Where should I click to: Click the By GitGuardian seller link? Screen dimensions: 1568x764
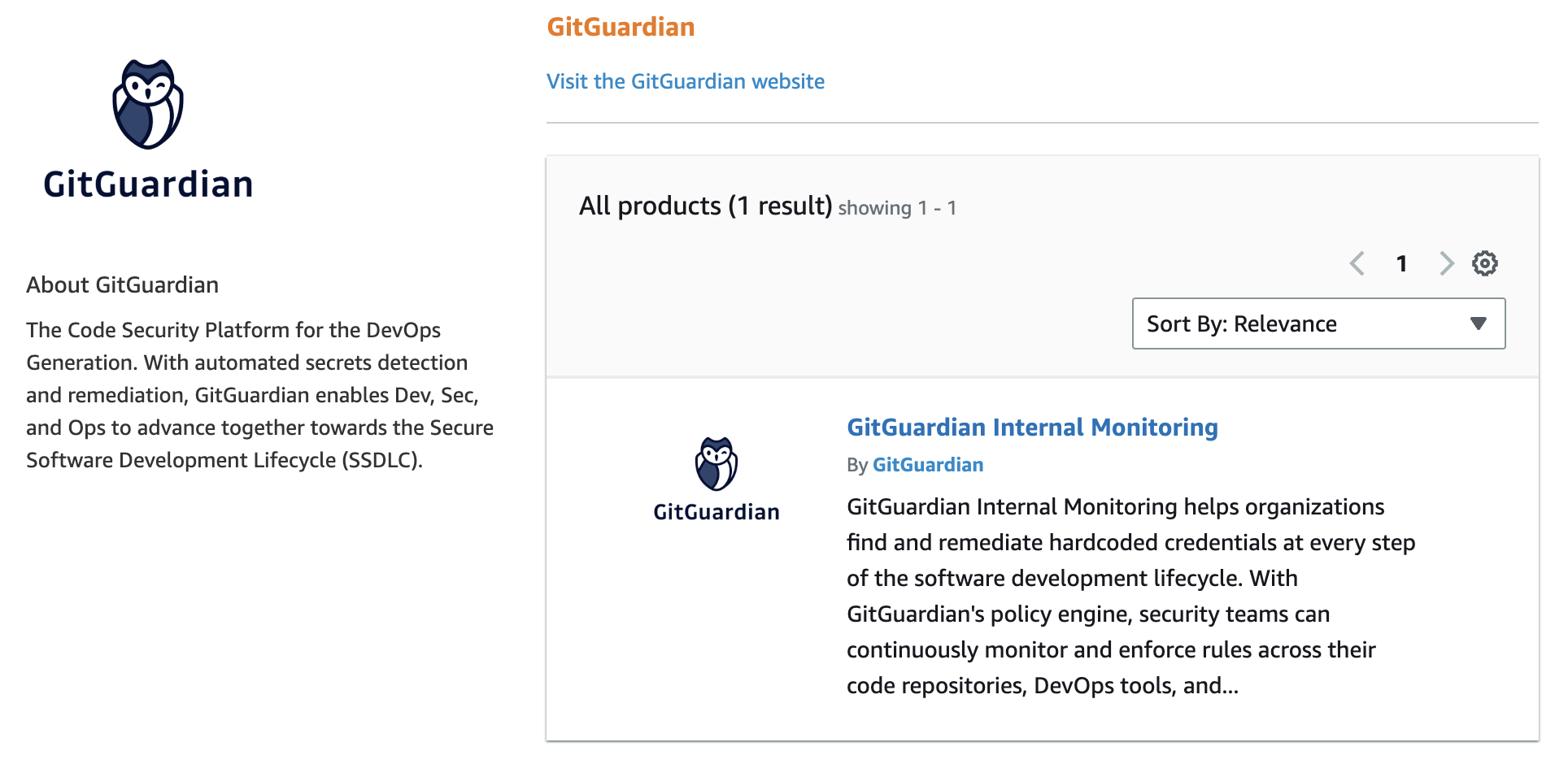[x=928, y=465]
